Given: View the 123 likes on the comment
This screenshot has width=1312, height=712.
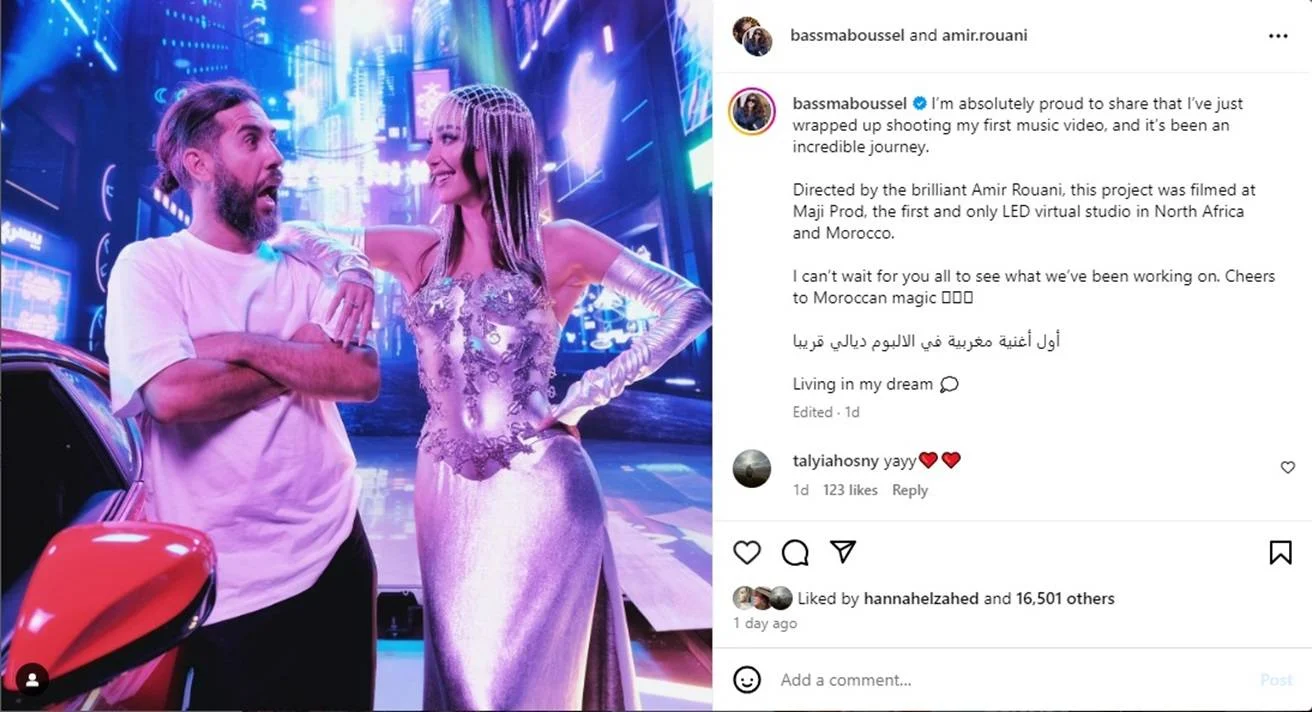Looking at the screenshot, I should point(850,490).
